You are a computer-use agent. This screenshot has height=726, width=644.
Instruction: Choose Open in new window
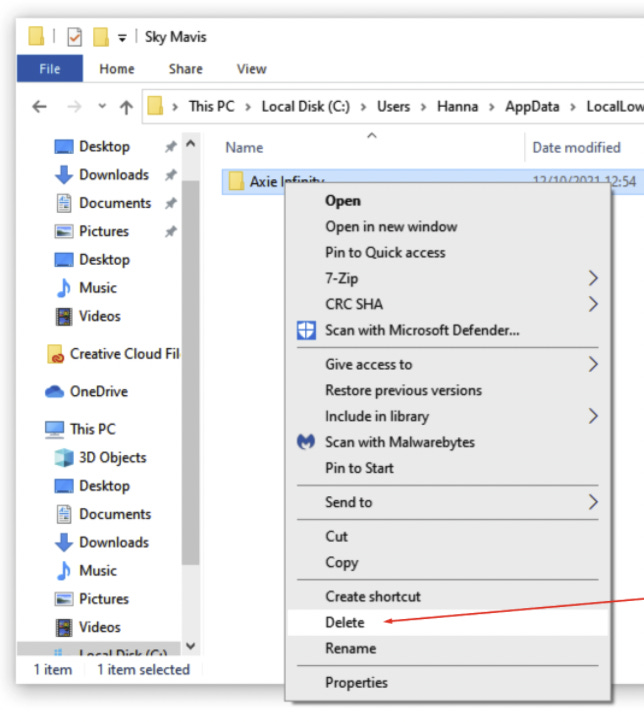pyautogui.click(x=447, y=226)
